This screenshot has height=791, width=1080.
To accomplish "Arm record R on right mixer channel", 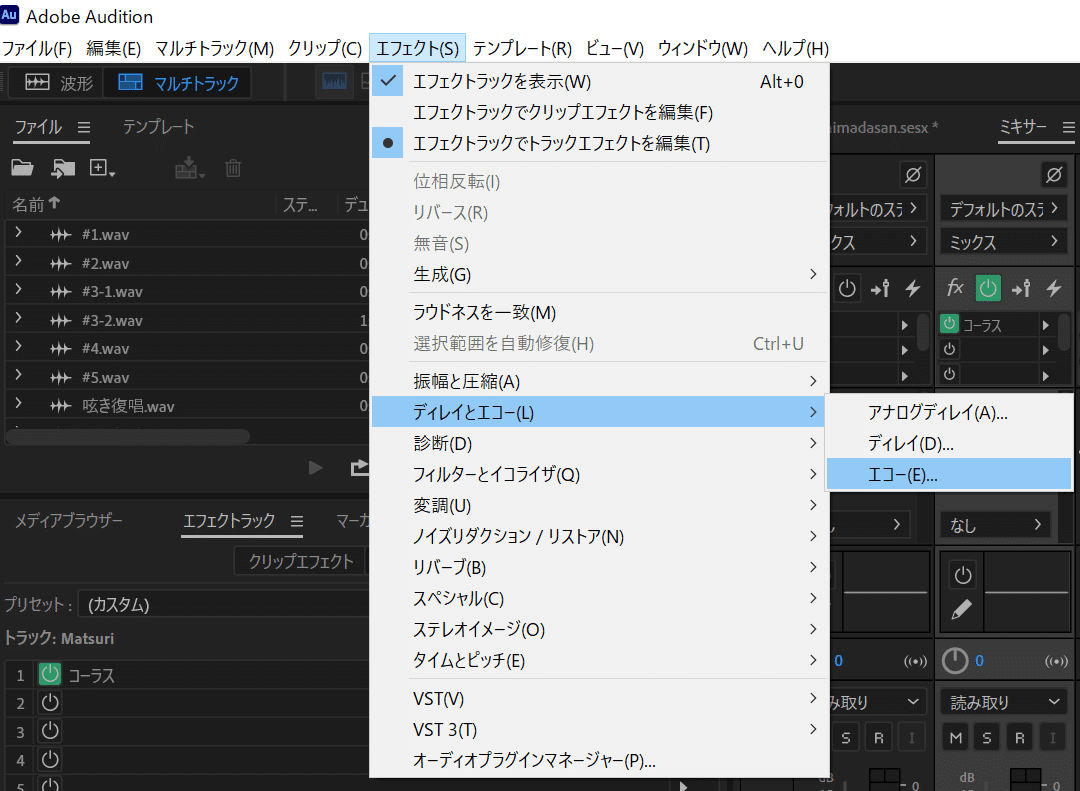I will click(1019, 738).
